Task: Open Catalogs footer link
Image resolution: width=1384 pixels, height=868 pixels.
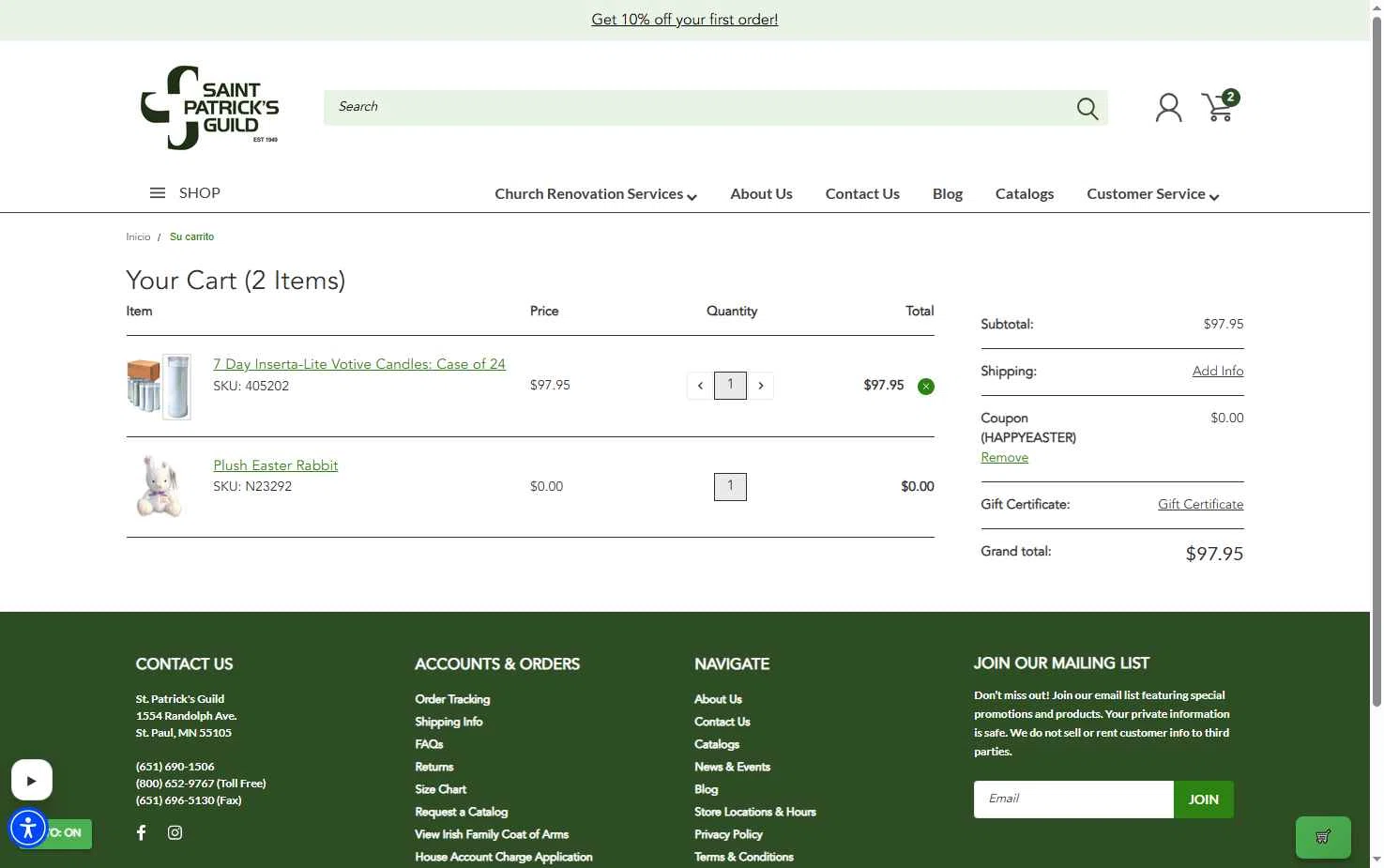Action: click(717, 744)
